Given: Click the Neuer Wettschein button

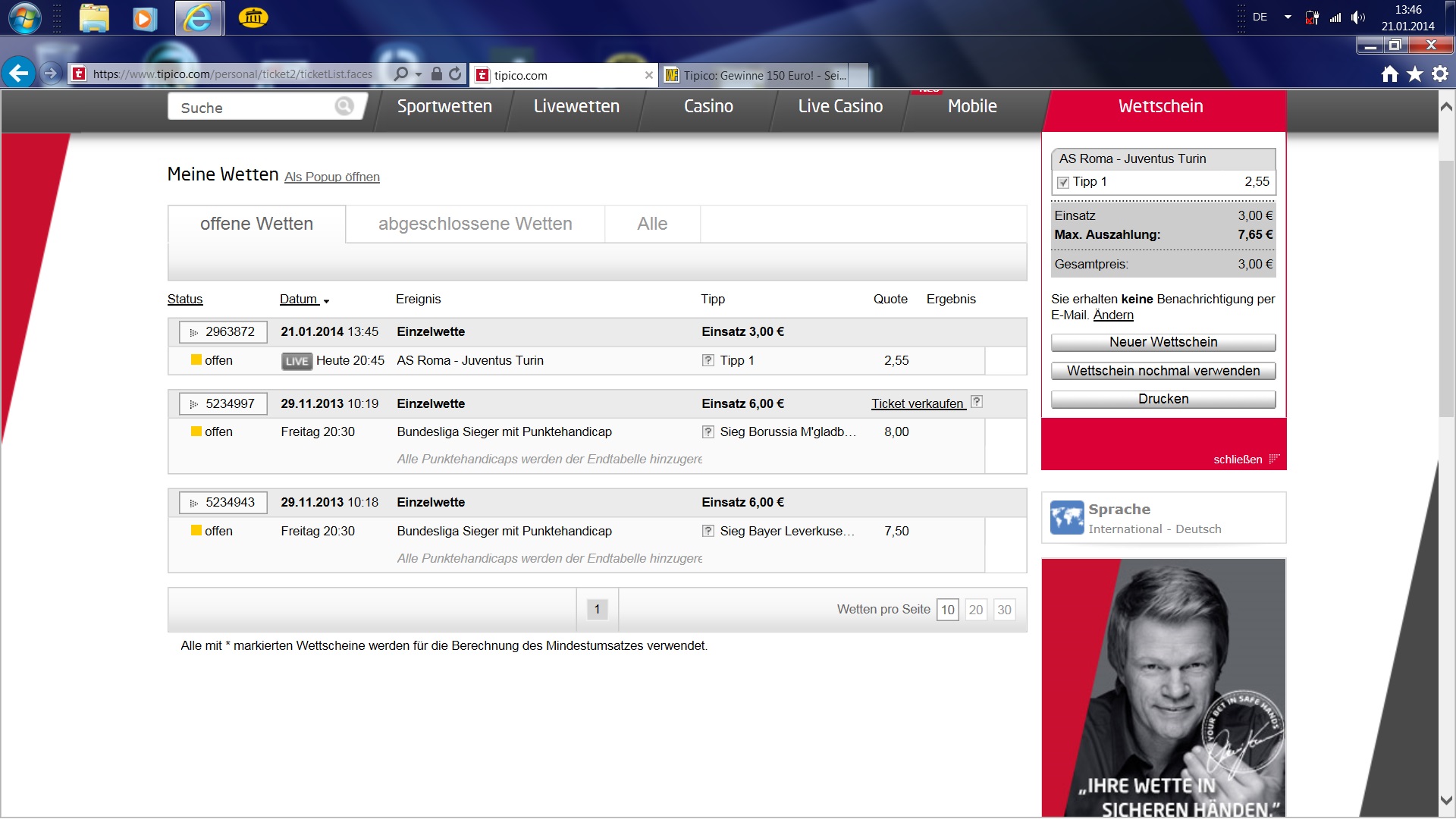Looking at the screenshot, I should (1163, 342).
